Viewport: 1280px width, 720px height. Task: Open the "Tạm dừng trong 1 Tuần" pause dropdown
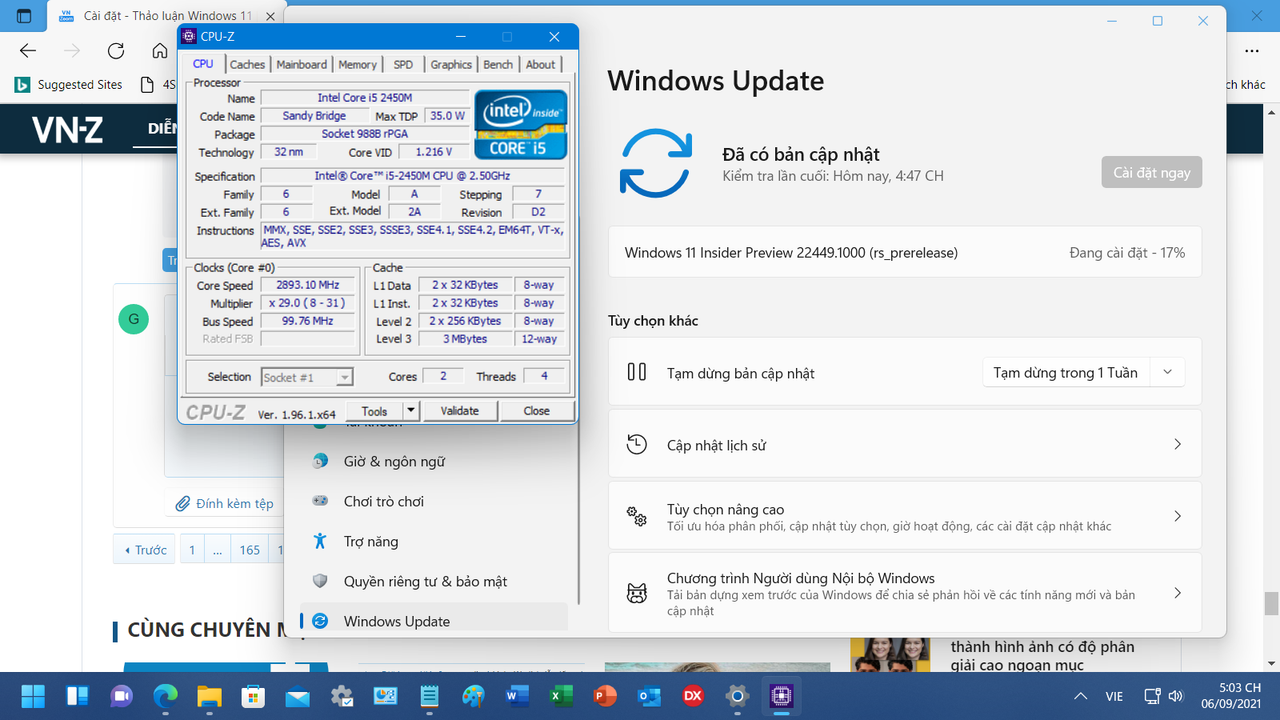point(1084,373)
